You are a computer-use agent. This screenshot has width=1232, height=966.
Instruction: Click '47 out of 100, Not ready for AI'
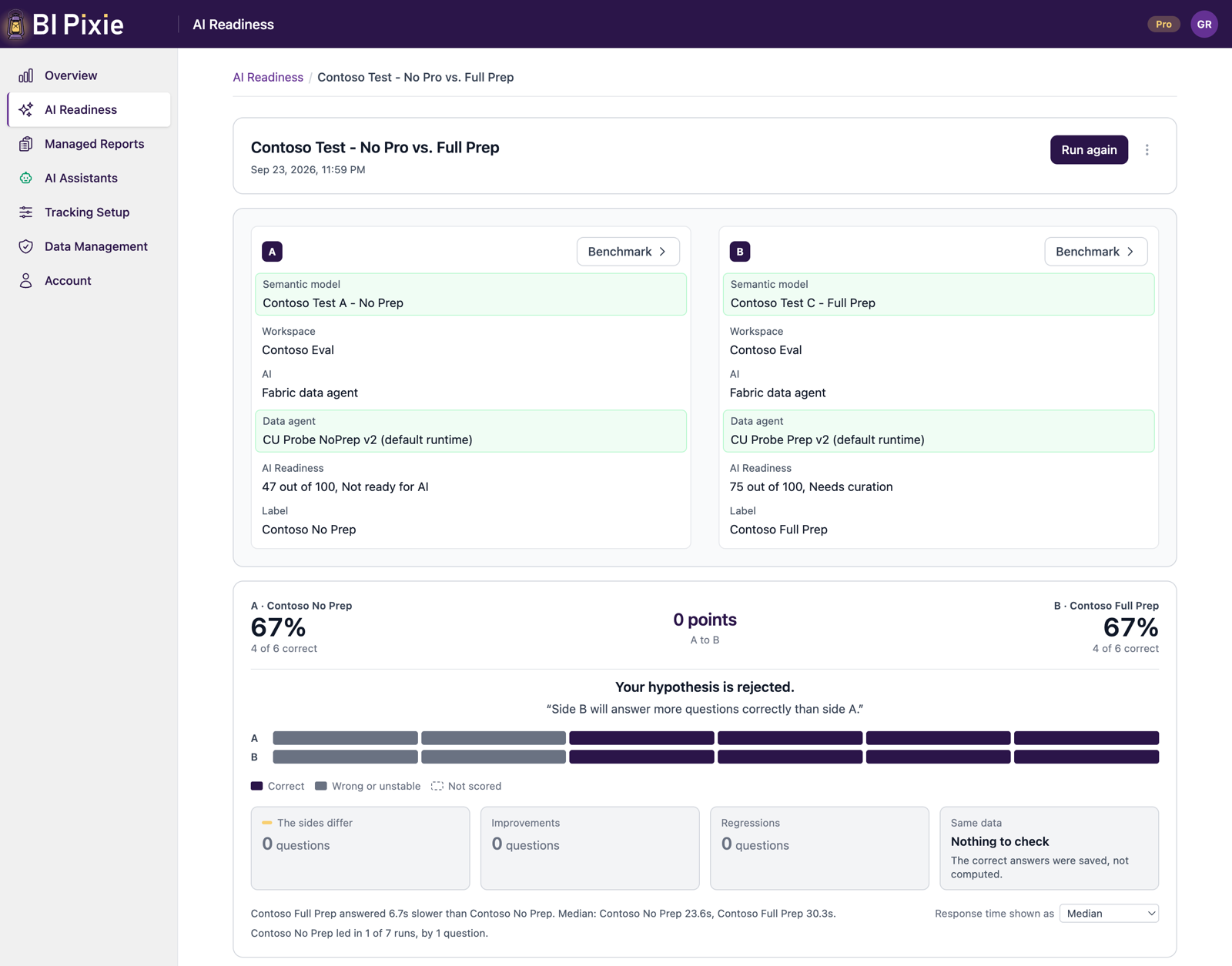tap(345, 486)
